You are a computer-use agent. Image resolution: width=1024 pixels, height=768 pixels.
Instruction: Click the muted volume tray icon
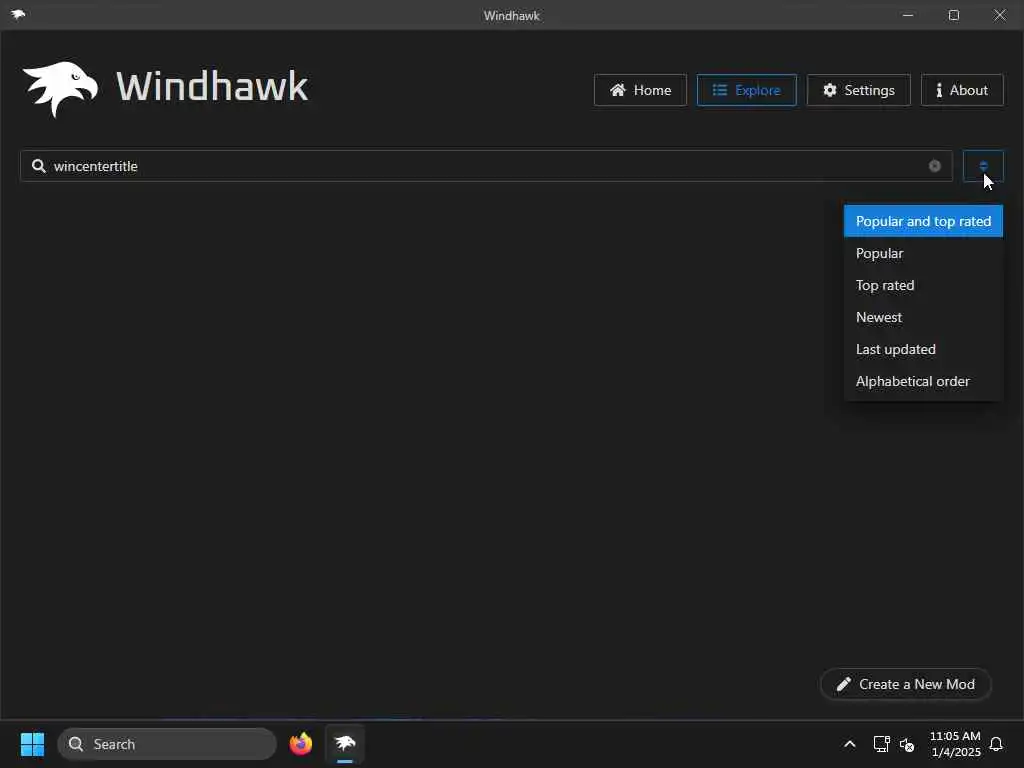907,744
